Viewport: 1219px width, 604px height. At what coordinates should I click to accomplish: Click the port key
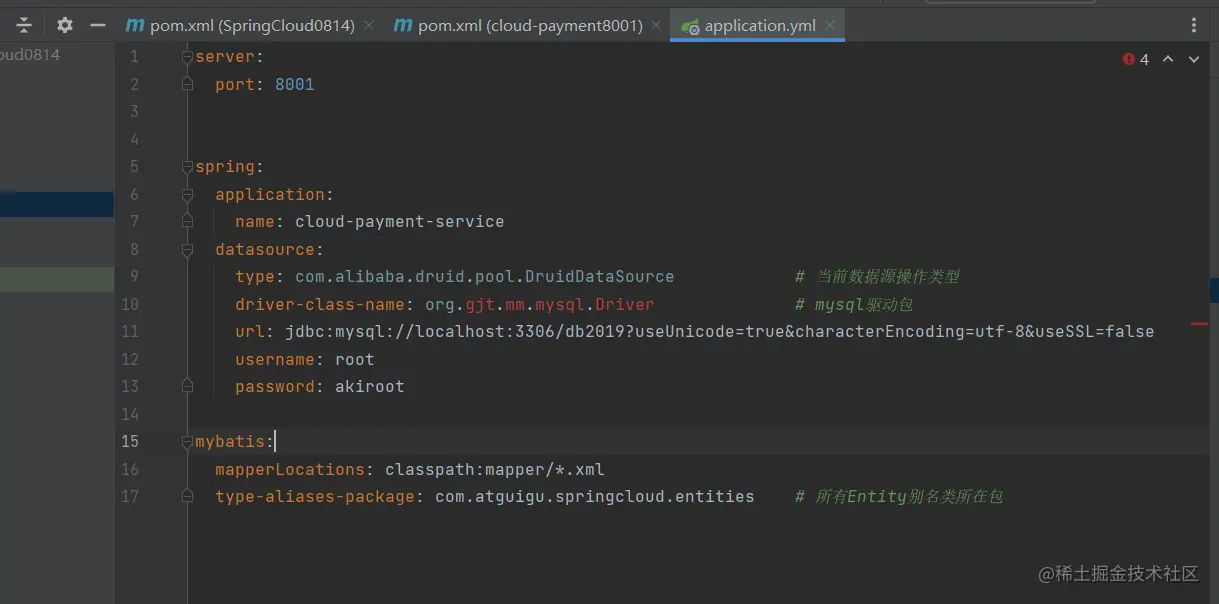click(x=235, y=85)
